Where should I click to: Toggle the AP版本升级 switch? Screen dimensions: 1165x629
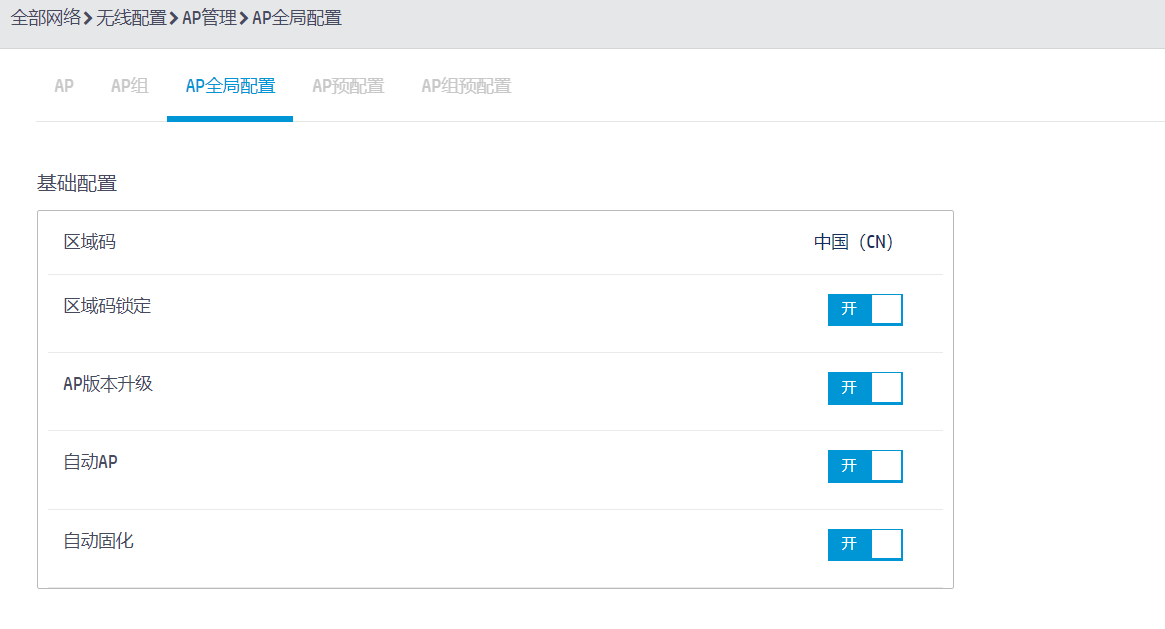865,388
